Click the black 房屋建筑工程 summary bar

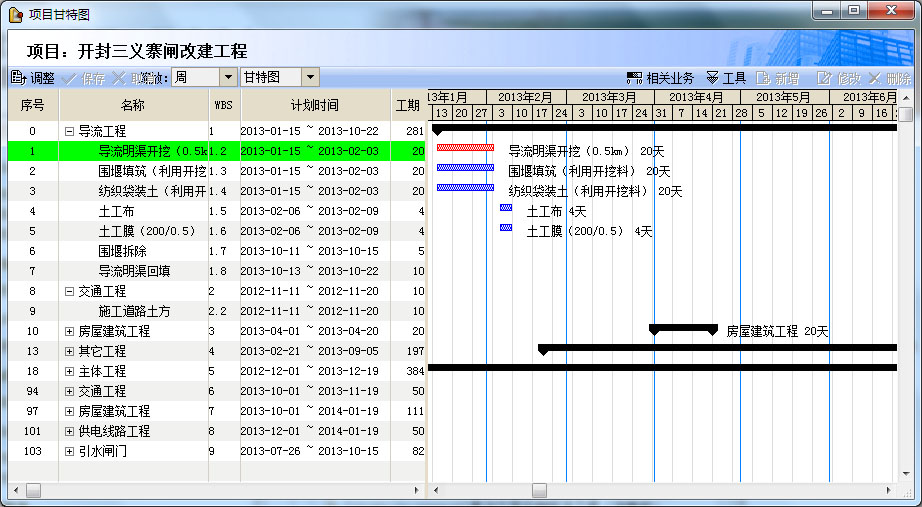tap(683, 328)
